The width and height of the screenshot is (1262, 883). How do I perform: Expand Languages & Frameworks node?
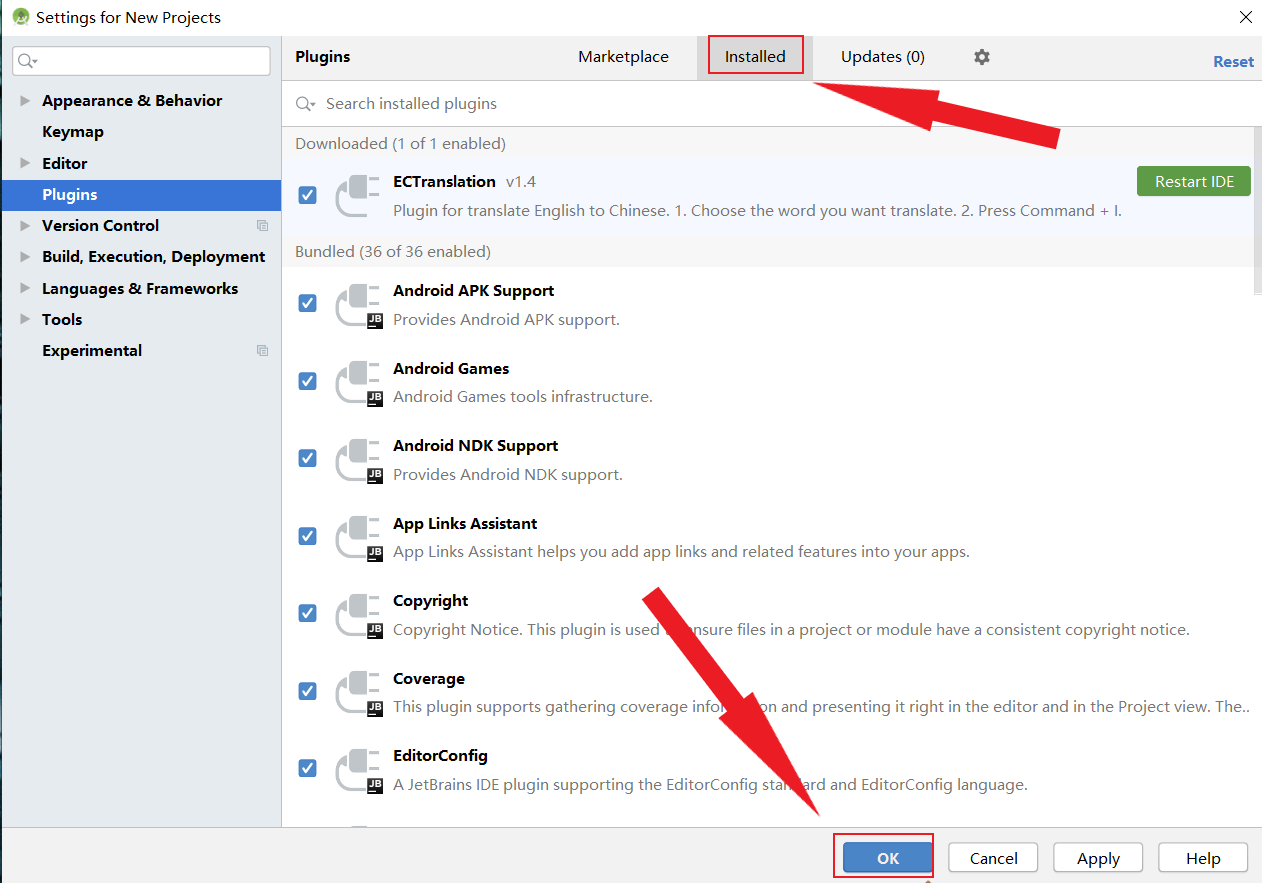pyautogui.click(x=25, y=288)
